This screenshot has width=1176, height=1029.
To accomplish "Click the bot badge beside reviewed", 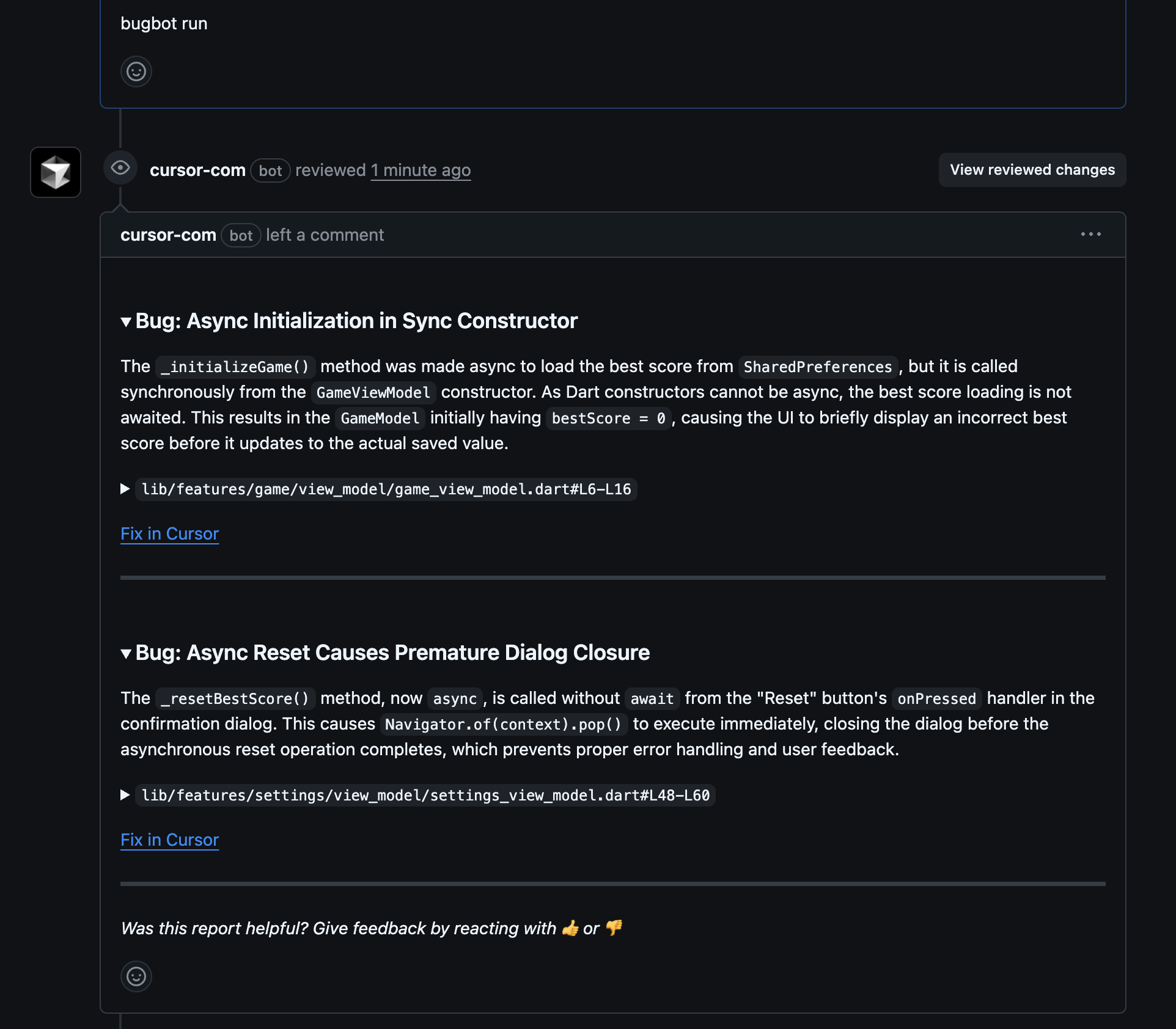I will (270, 170).
